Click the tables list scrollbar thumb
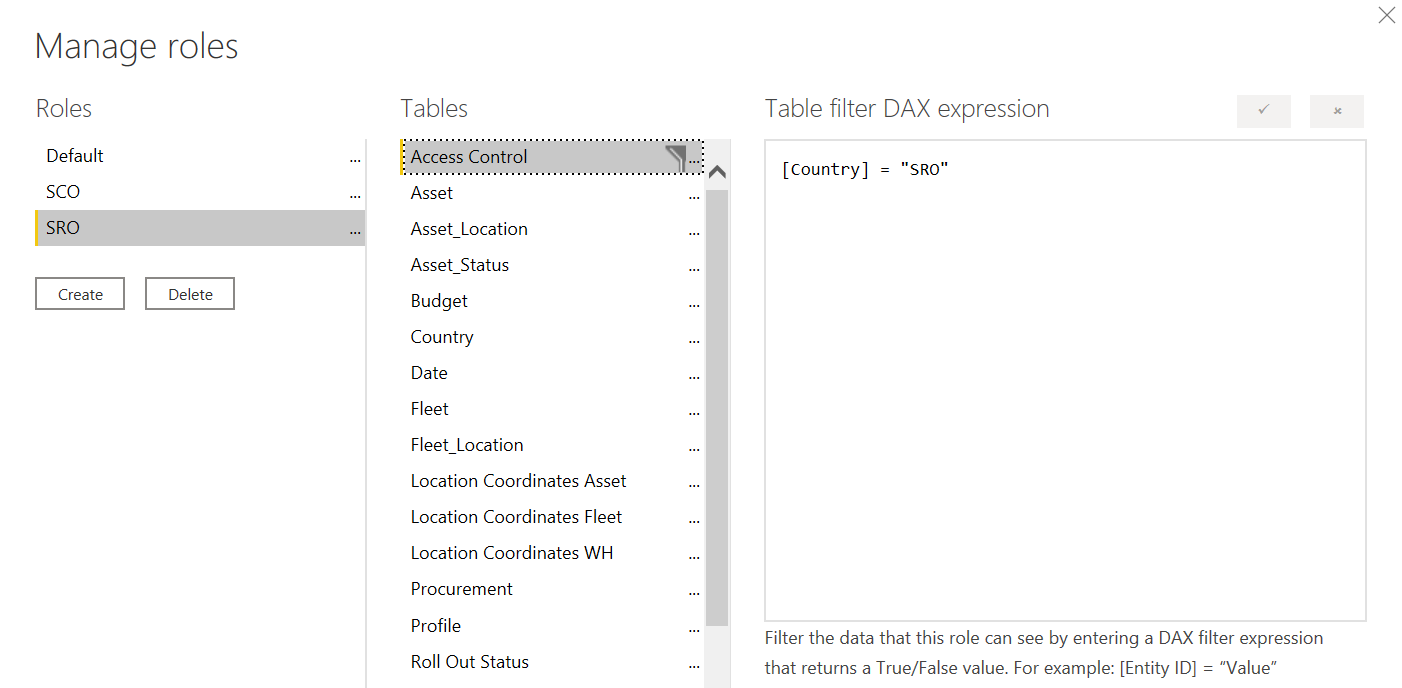This screenshot has width=1402, height=688. click(717, 407)
